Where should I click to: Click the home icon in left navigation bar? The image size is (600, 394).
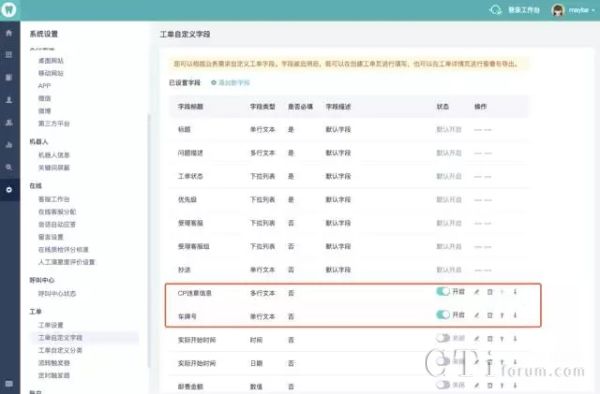[9, 33]
